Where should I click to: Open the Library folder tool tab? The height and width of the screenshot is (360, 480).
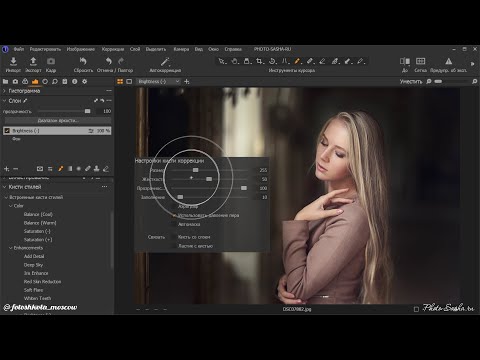pos(5,81)
